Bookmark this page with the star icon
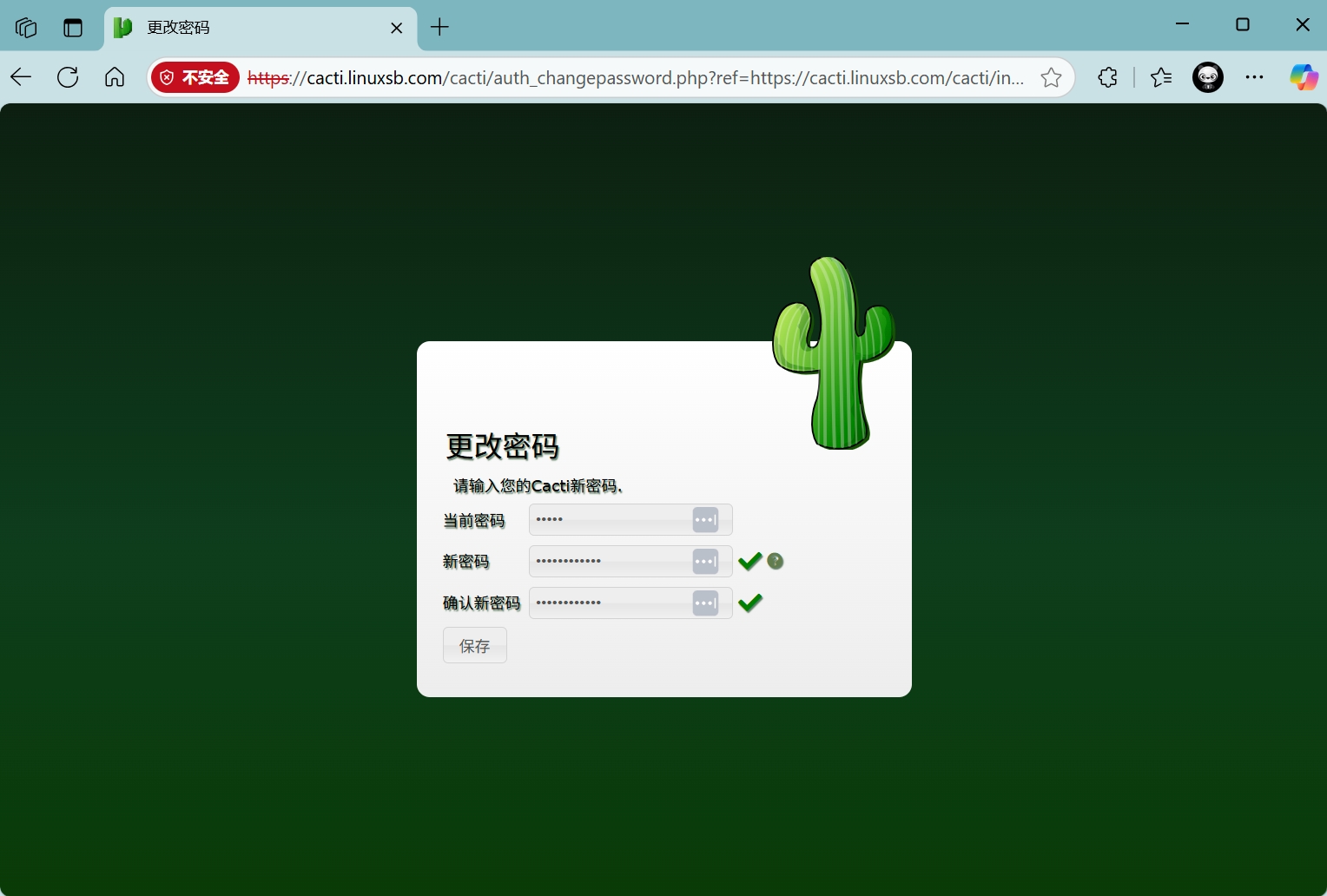 [1051, 77]
